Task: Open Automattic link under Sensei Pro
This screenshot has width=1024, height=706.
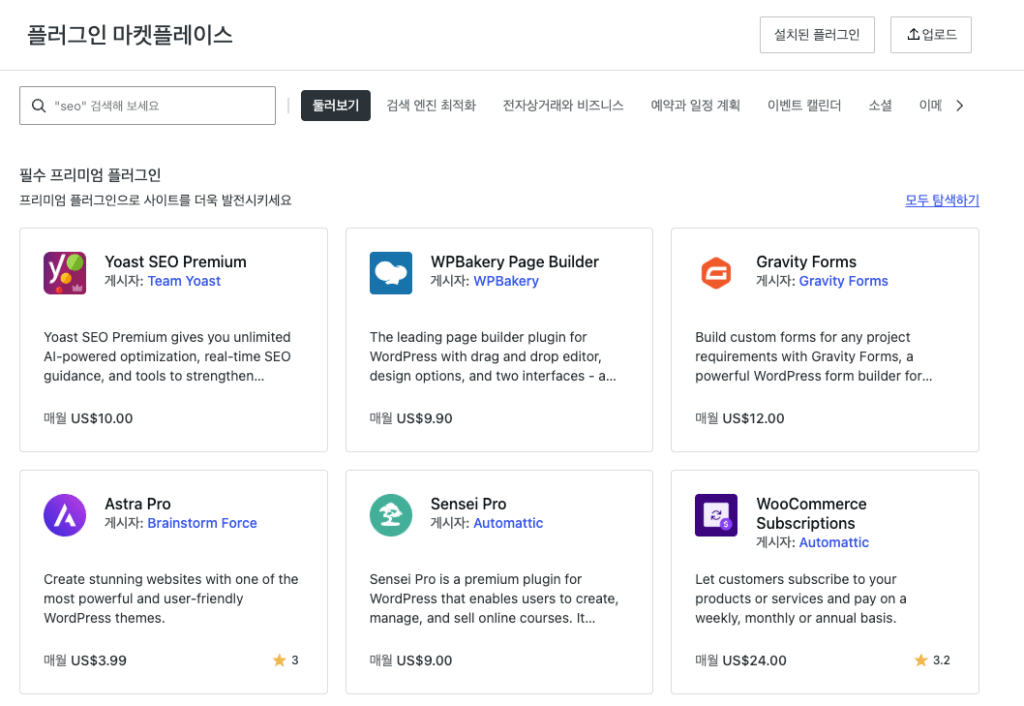Action: 508,523
